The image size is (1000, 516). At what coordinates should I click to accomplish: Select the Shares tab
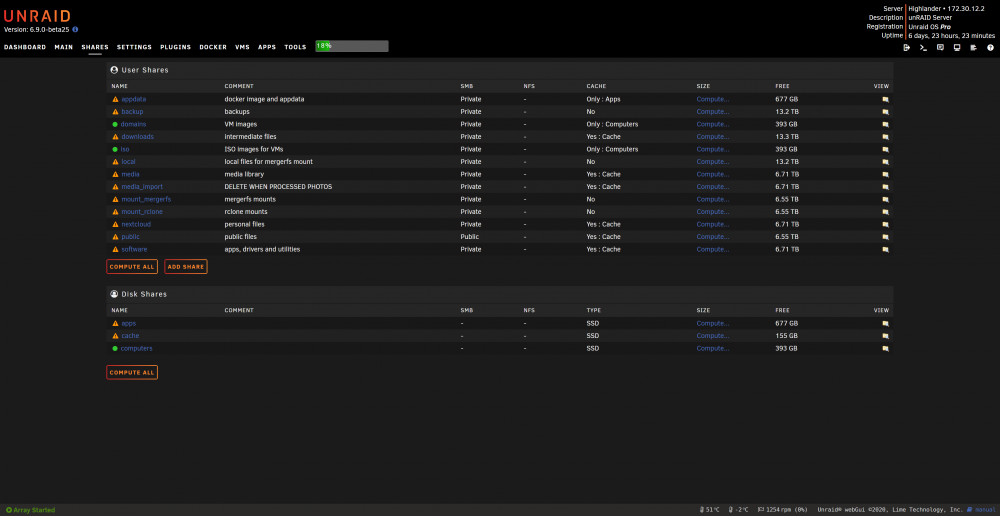click(x=95, y=47)
